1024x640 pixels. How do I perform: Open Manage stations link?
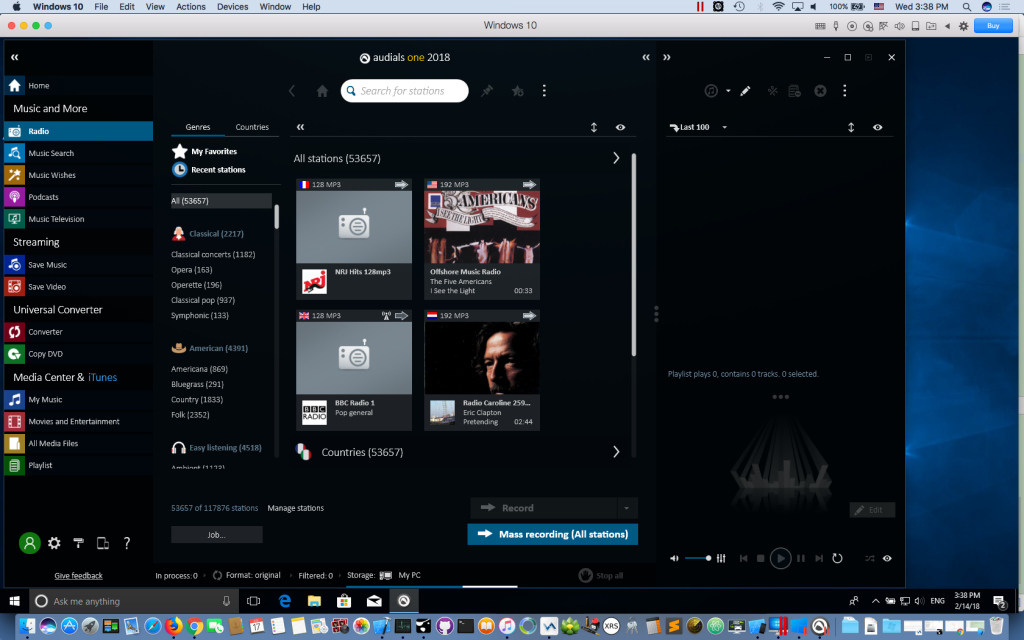click(295, 508)
